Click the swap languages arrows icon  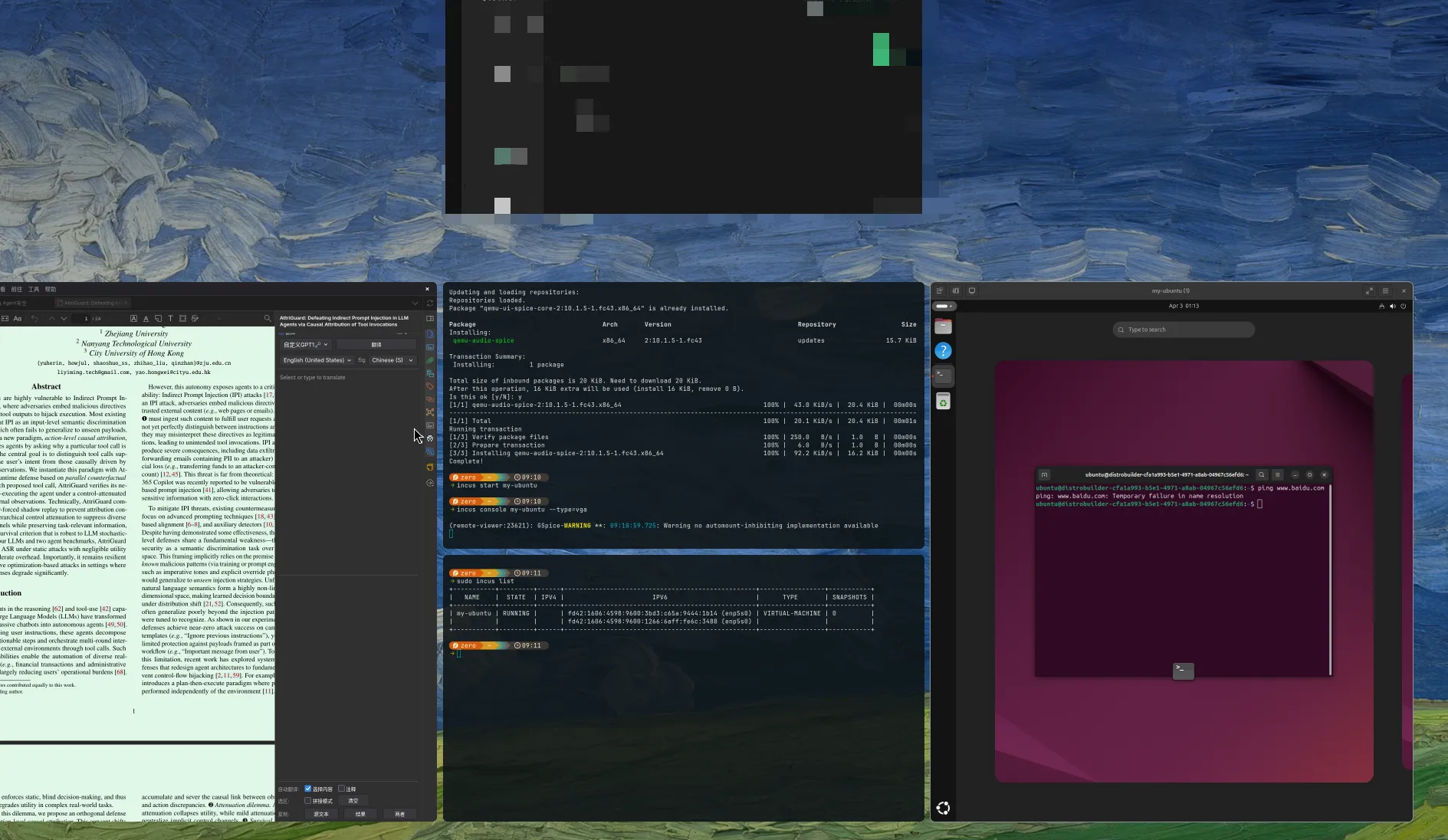362,360
